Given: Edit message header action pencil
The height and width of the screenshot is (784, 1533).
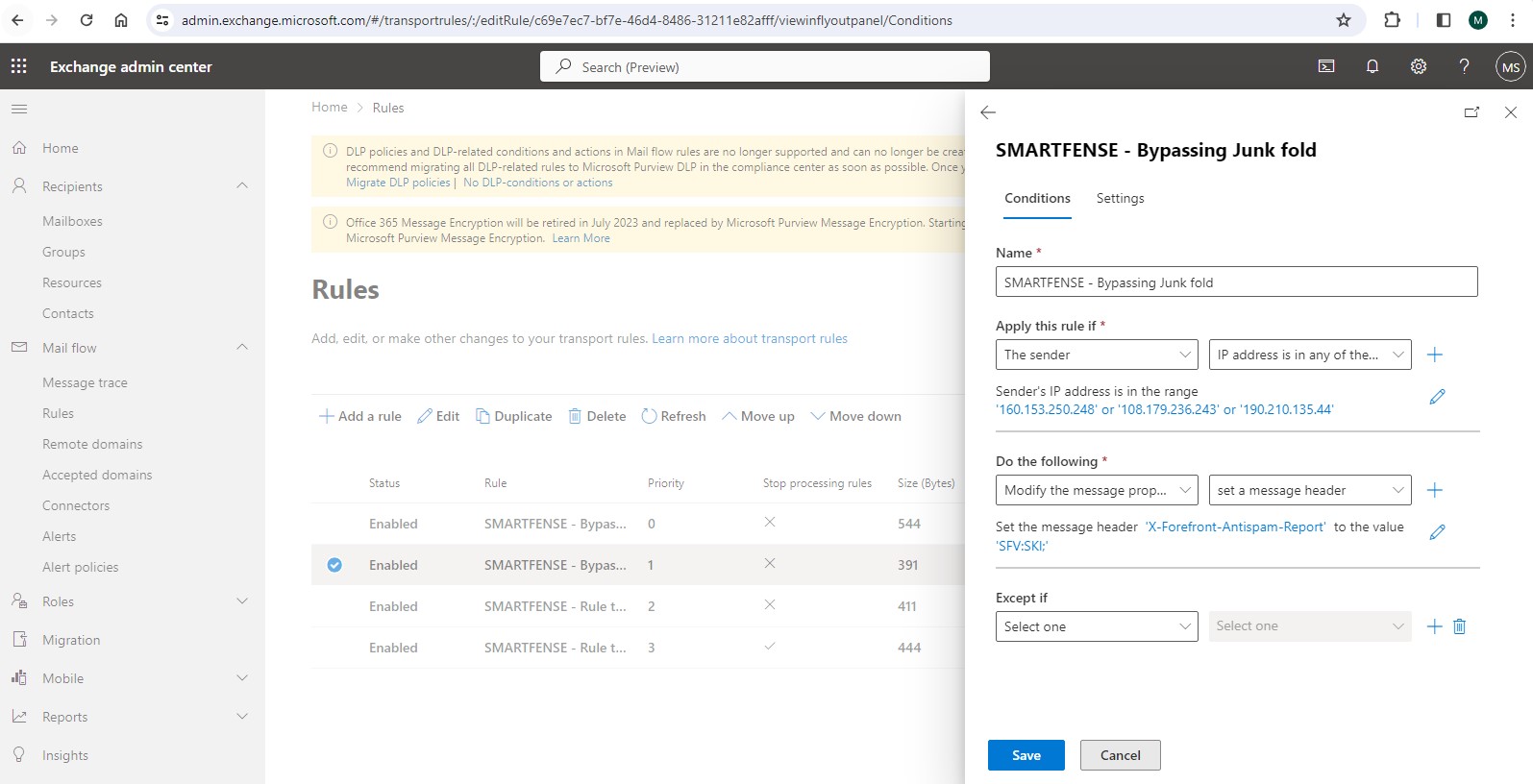Looking at the screenshot, I should (x=1438, y=531).
